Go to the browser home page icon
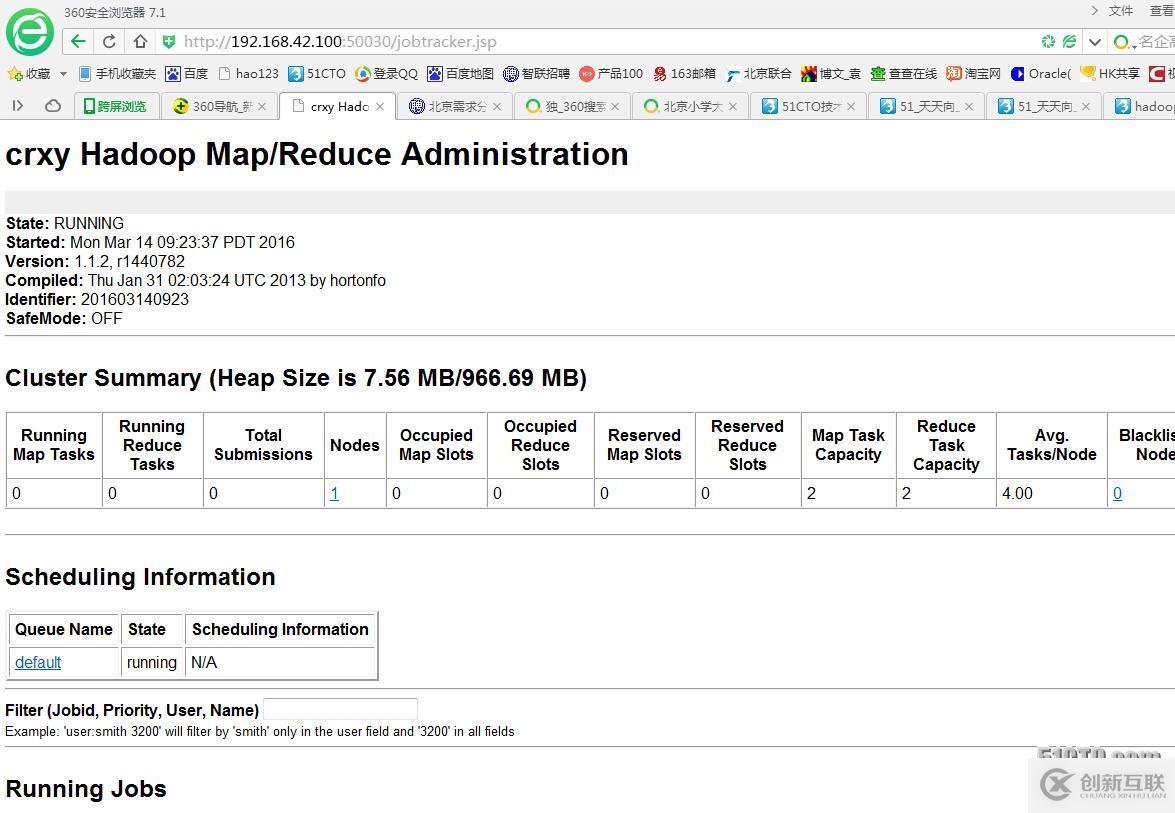1175x813 pixels. (140, 42)
